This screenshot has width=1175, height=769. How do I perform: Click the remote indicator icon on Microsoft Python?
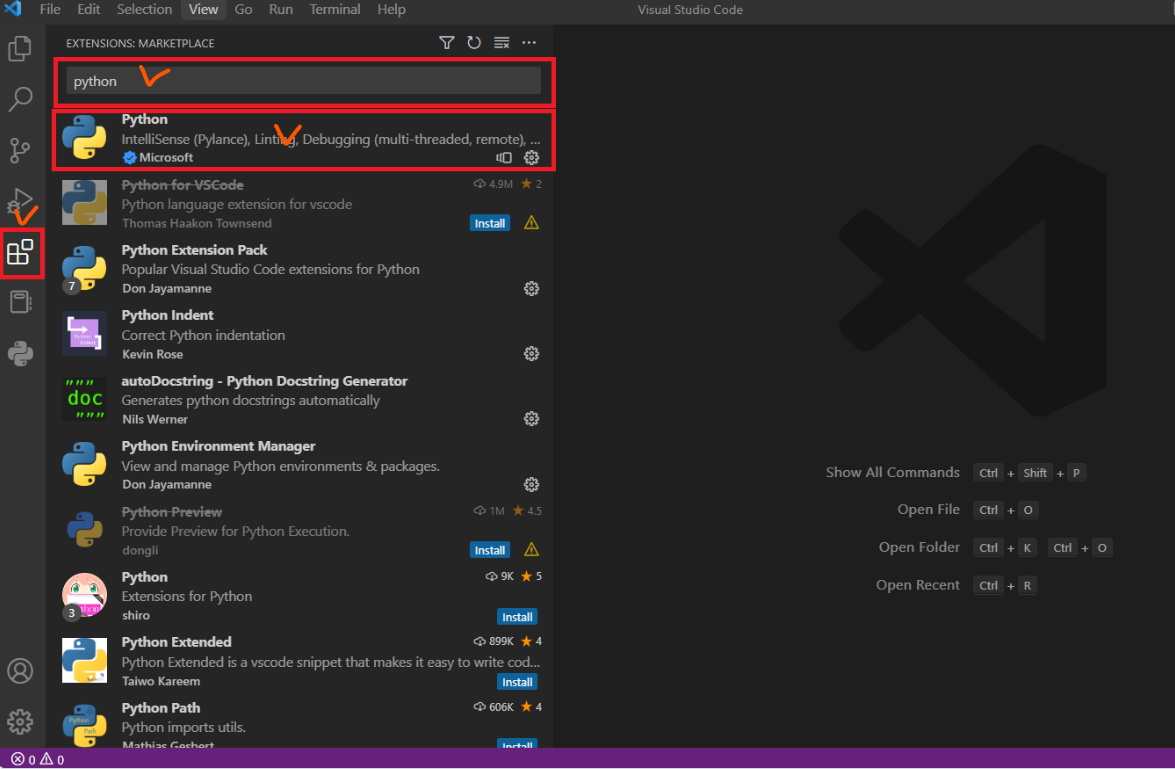pos(504,157)
